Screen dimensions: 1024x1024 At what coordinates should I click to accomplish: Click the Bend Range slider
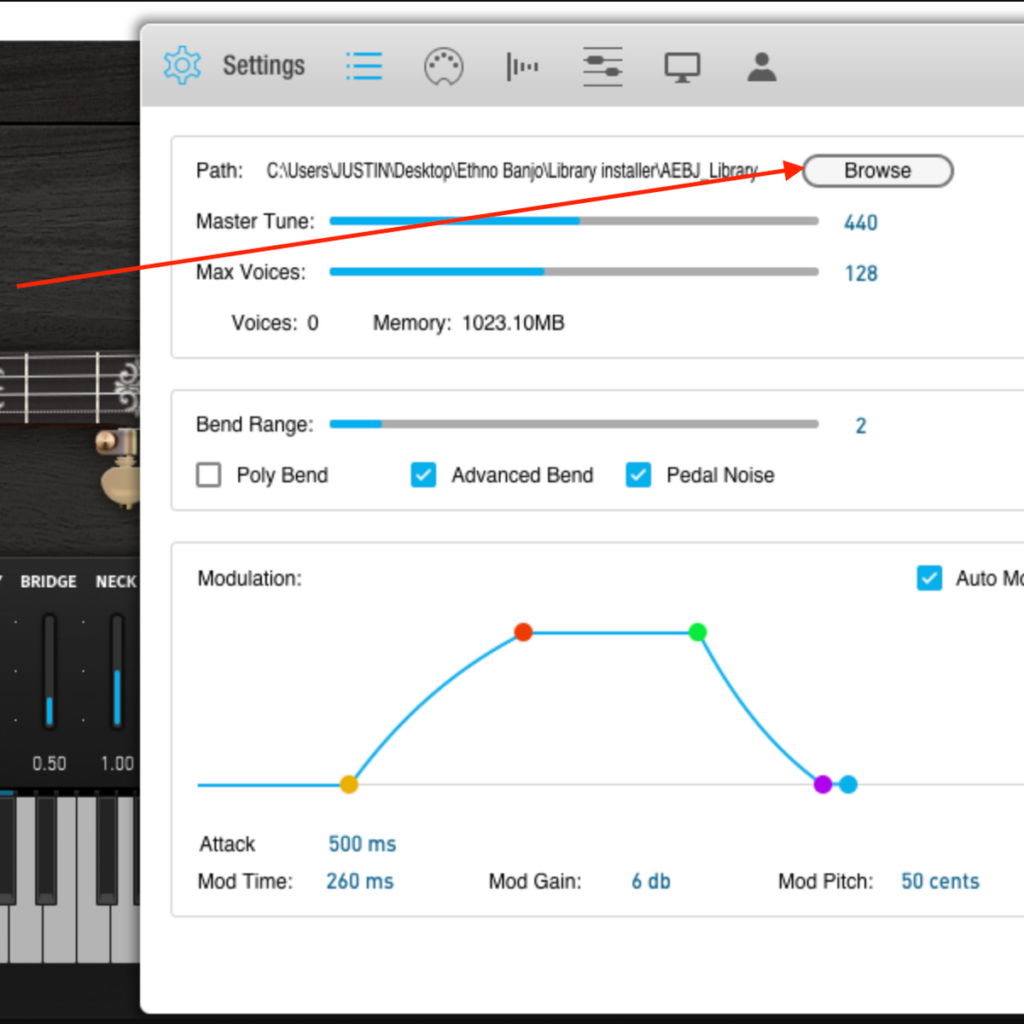(574, 425)
